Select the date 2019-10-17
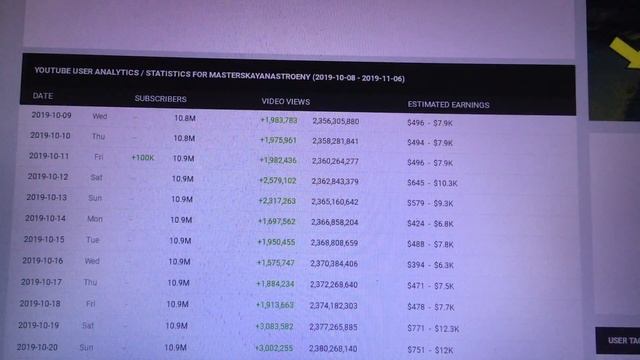 pyautogui.click(x=41, y=282)
